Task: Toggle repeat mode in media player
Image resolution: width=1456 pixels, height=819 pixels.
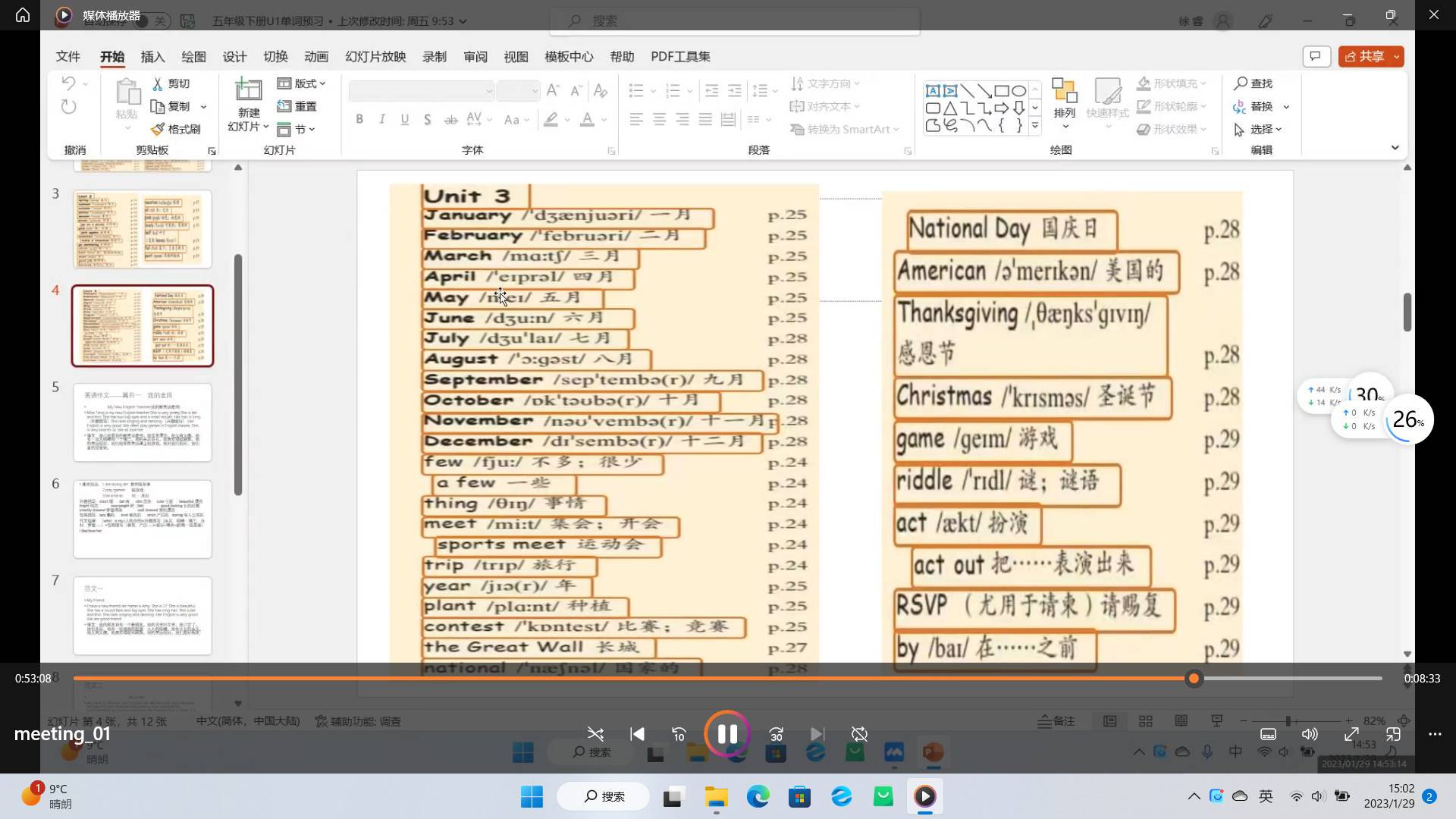Action: tap(859, 734)
